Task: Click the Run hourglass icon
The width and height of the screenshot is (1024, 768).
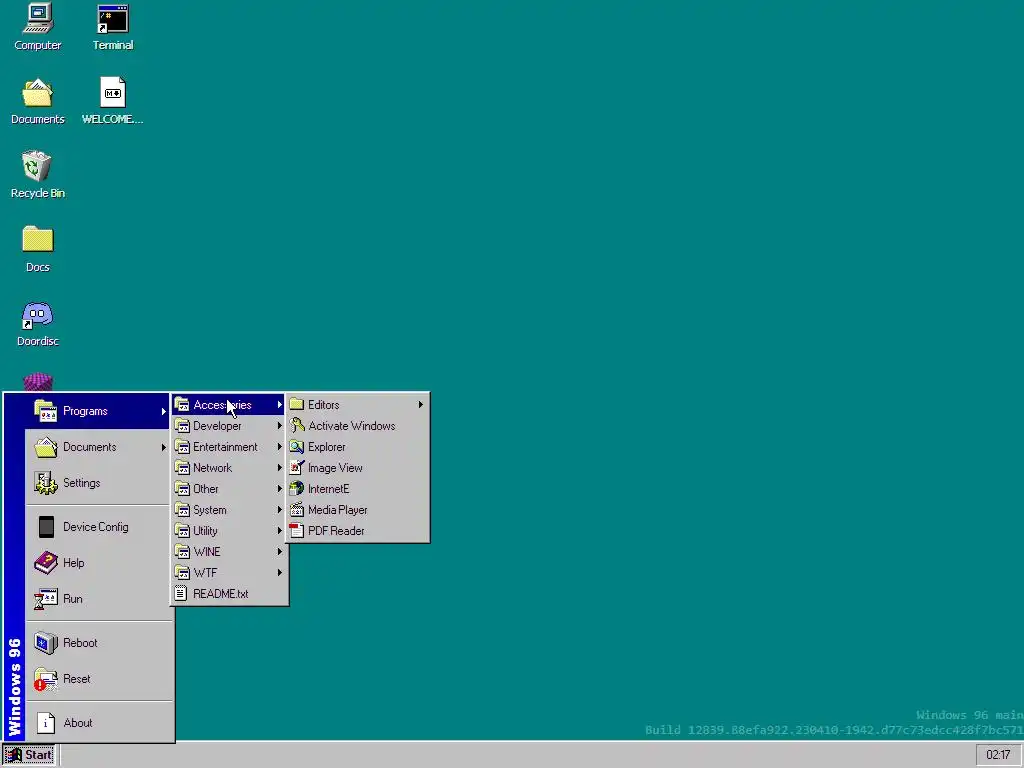Action: point(46,599)
